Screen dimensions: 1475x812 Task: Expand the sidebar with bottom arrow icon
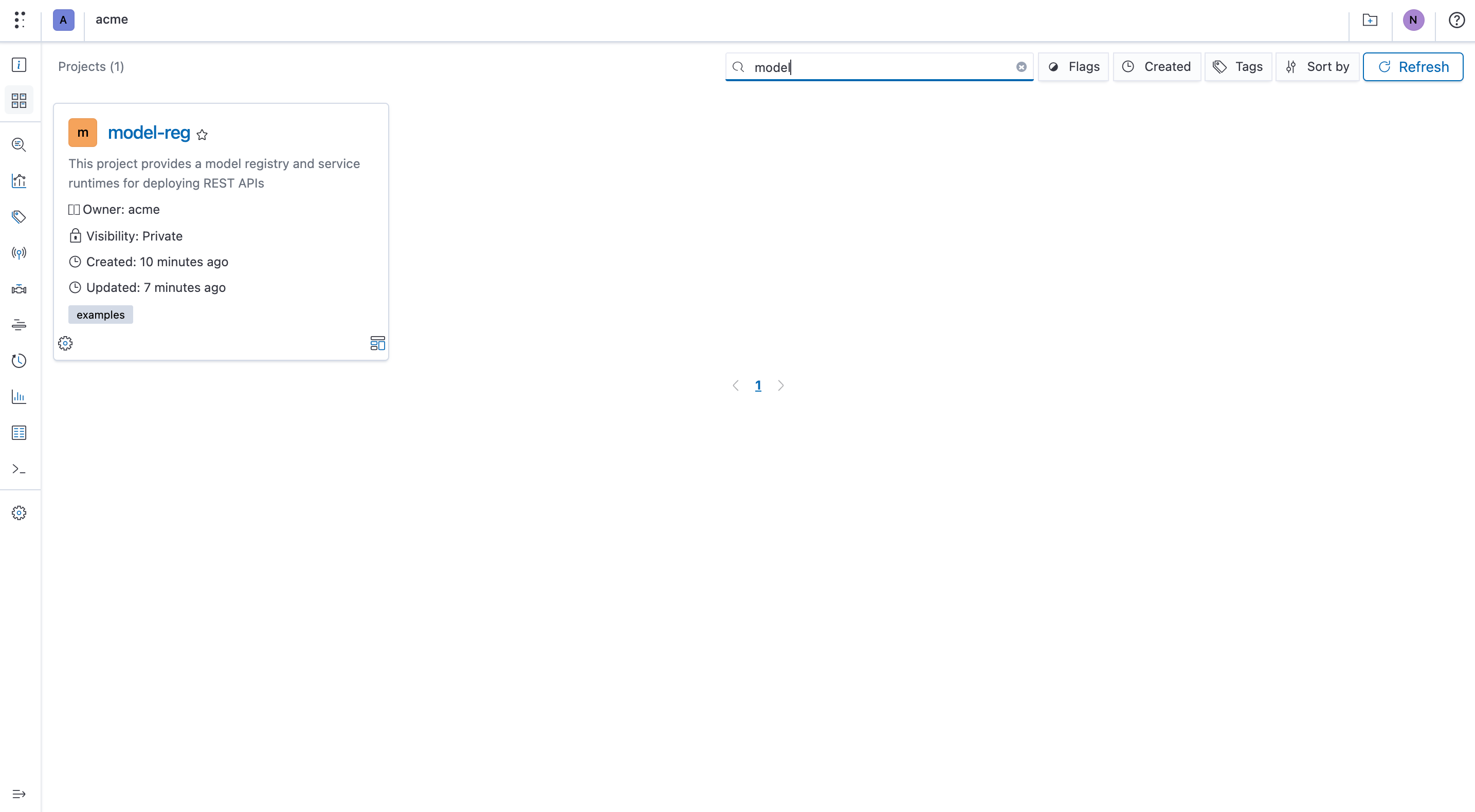(x=19, y=793)
